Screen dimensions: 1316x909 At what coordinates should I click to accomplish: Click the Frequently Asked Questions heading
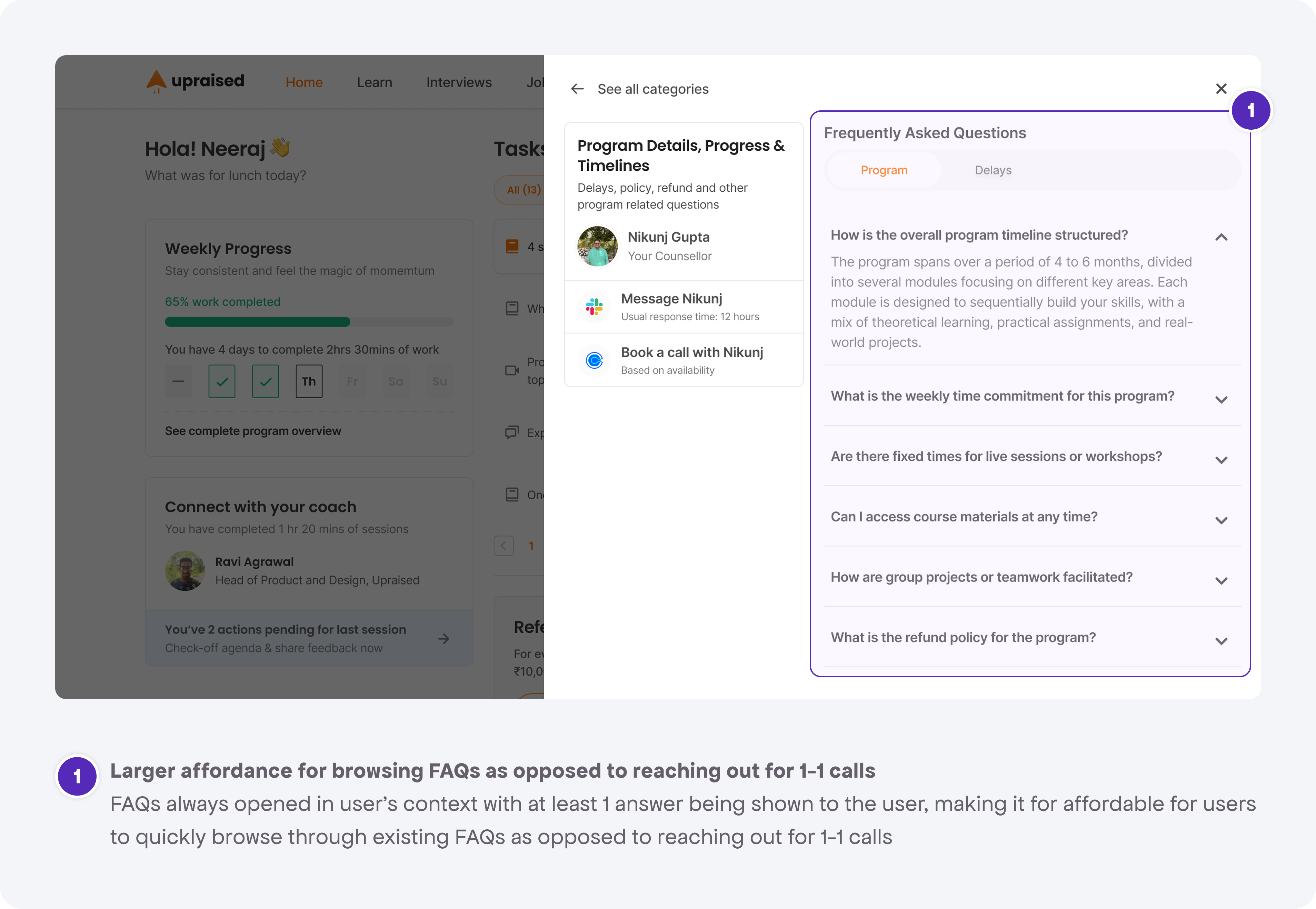point(925,133)
